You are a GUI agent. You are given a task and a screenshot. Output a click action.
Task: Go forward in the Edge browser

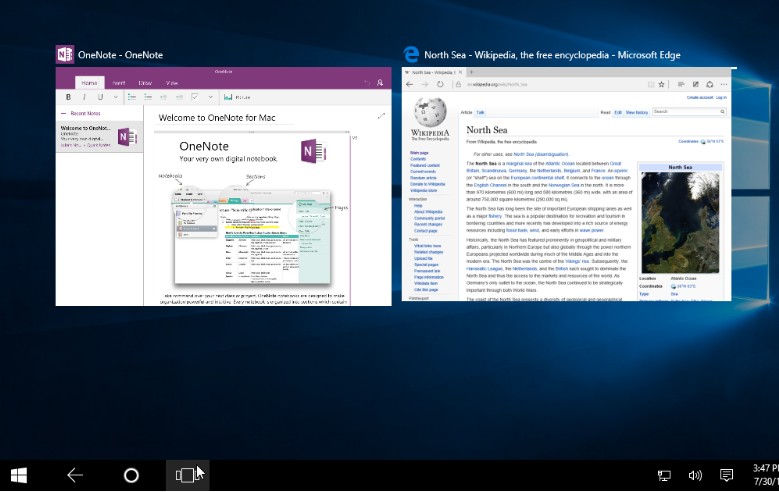coord(425,84)
